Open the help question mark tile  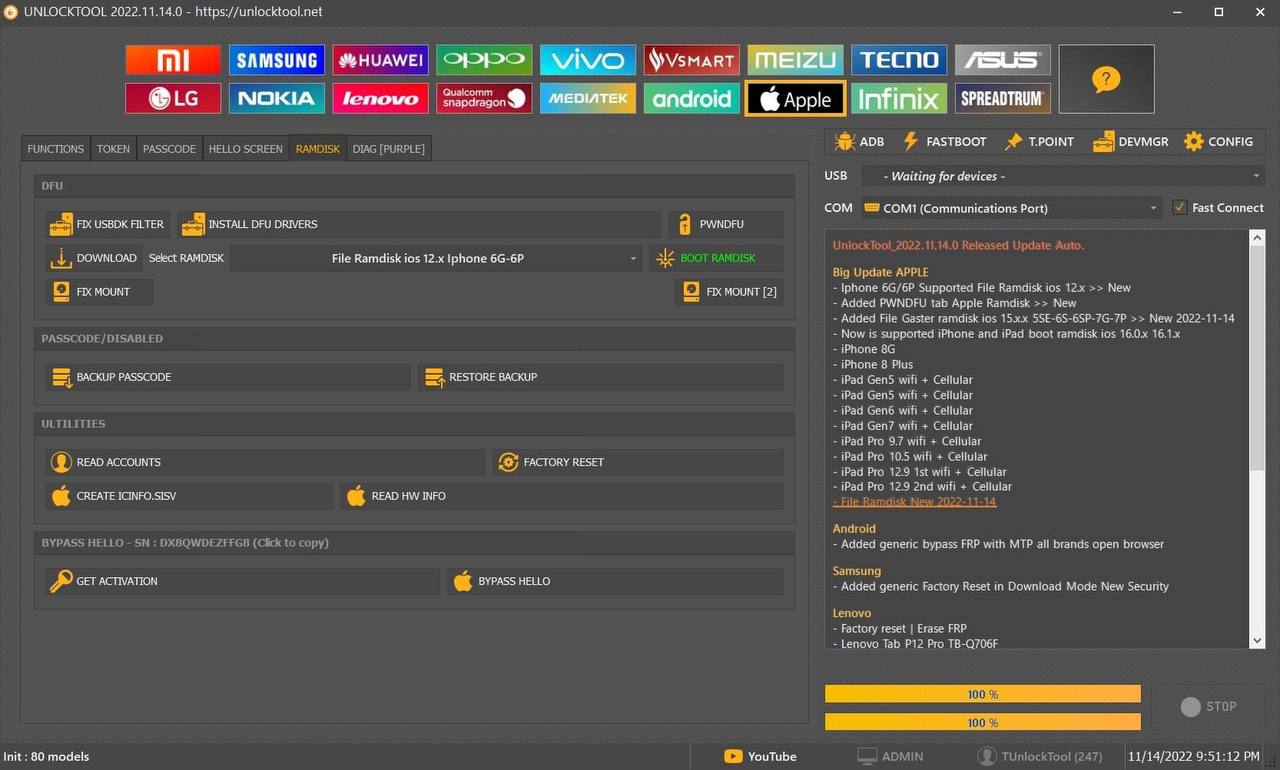(x=1106, y=79)
